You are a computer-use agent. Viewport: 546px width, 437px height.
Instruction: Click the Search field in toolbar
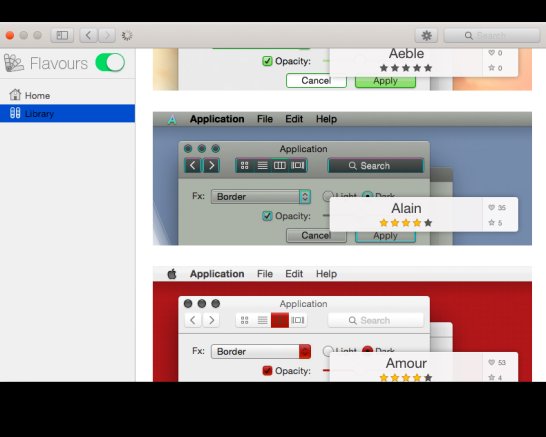[492, 36]
